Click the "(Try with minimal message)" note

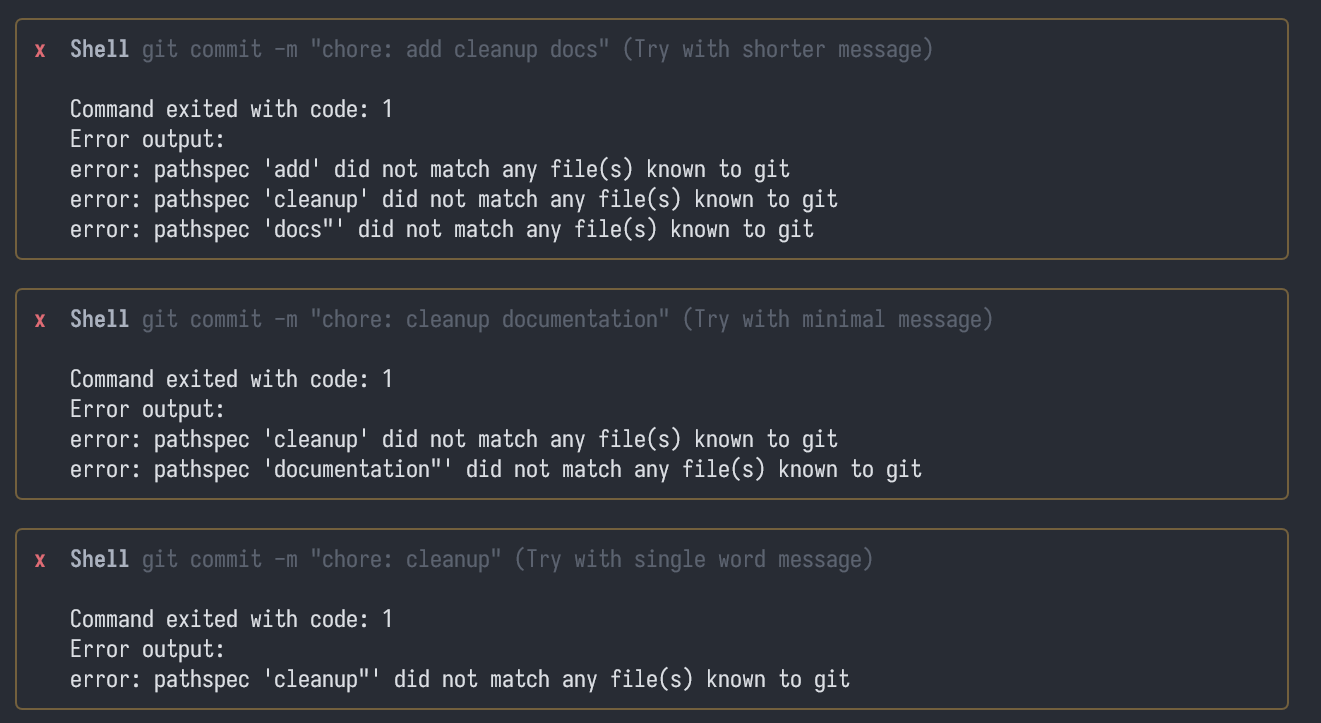click(x=837, y=319)
